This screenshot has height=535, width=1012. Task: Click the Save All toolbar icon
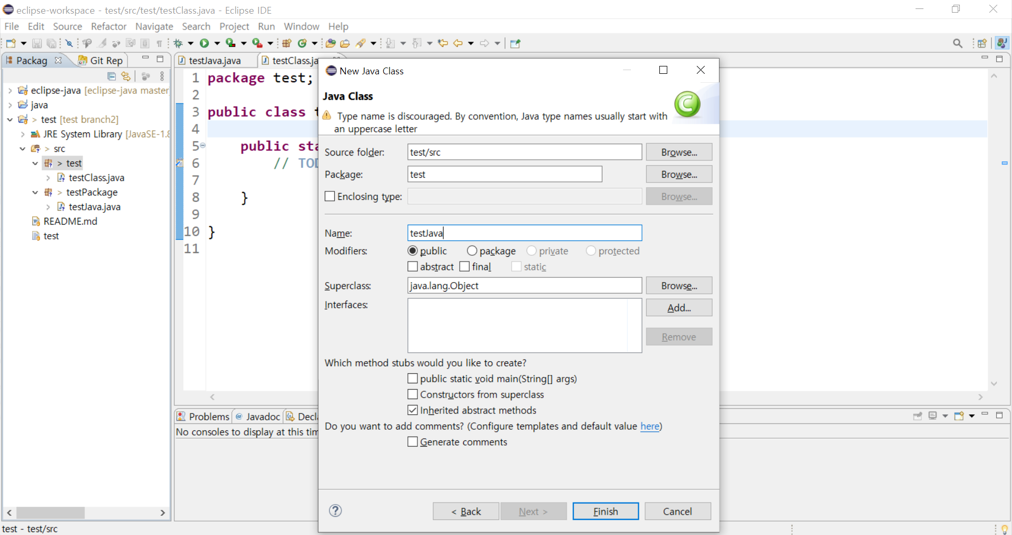click(x=51, y=43)
